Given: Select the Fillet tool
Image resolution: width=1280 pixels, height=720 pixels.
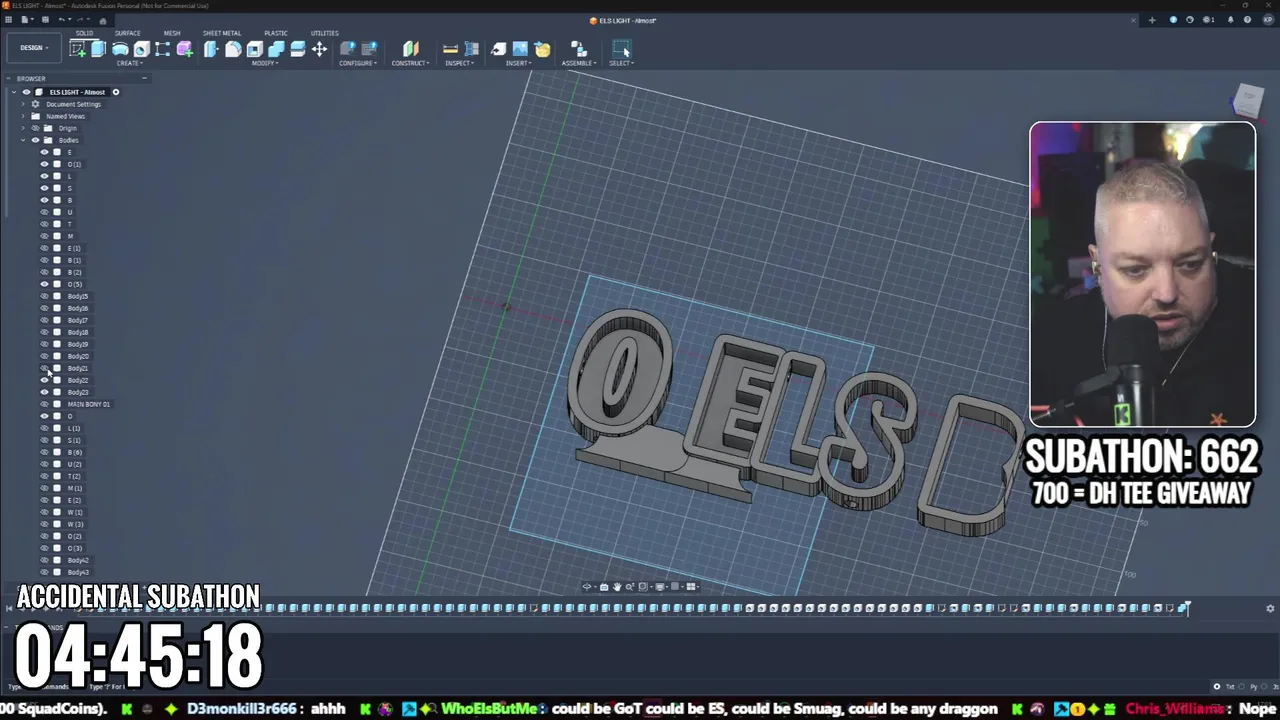Looking at the screenshot, I should click(x=233, y=49).
